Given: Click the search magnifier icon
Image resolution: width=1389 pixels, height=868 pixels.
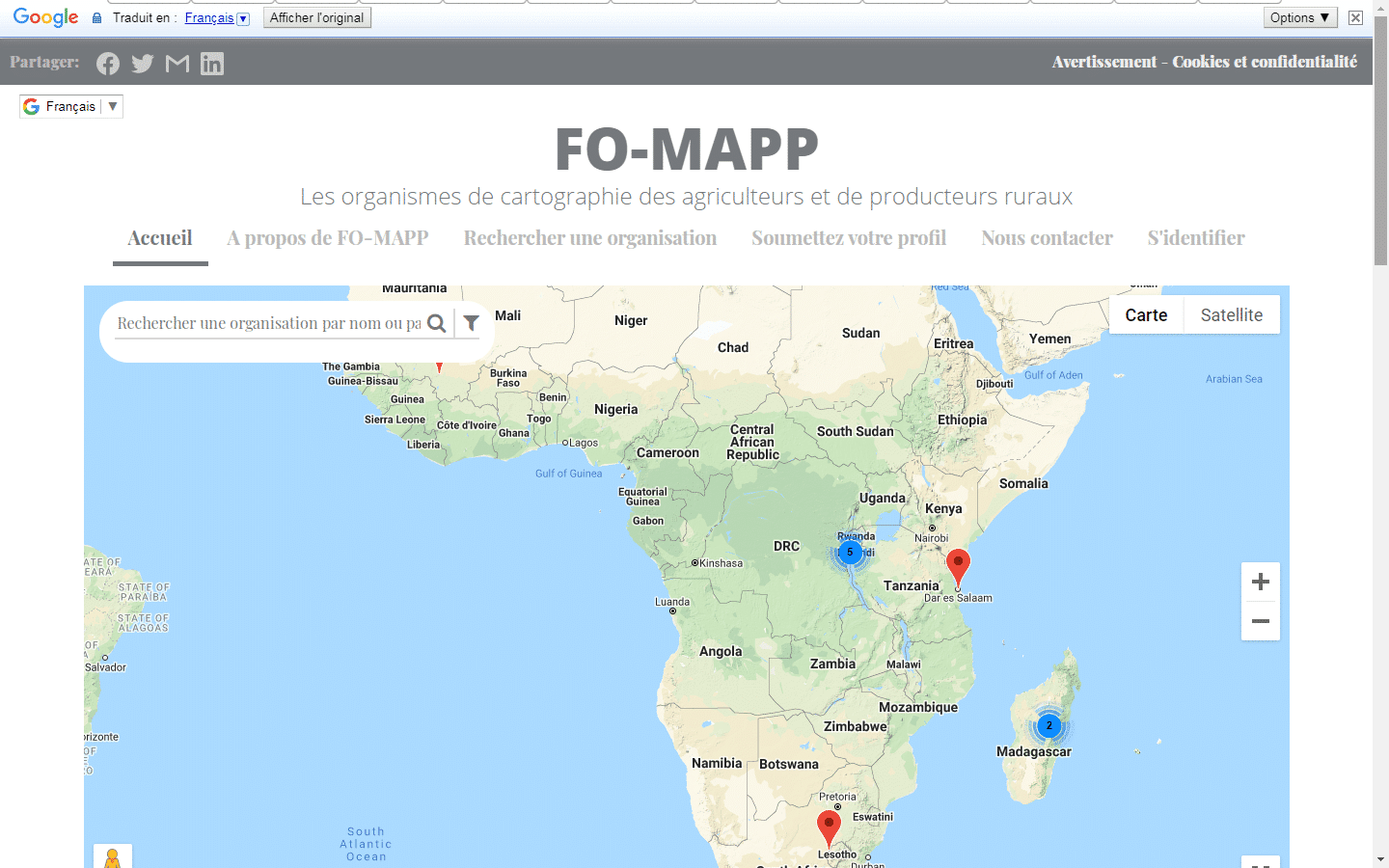Looking at the screenshot, I should click(x=437, y=324).
